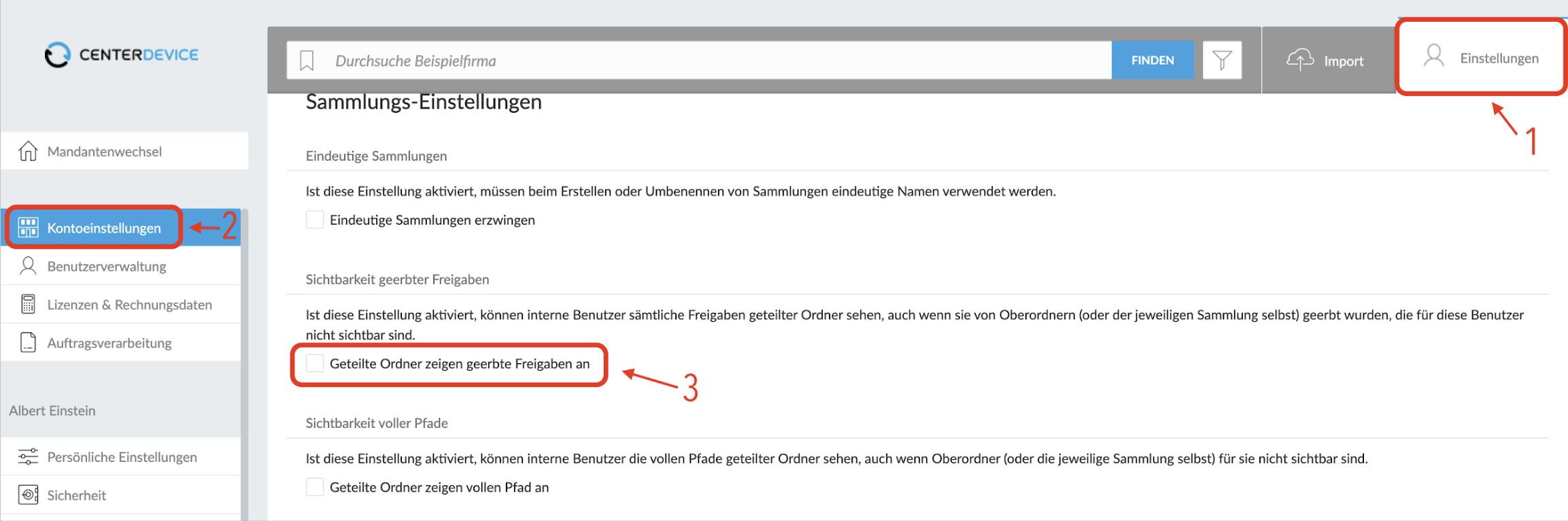1568x521 pixels.
Task: Open Mandantenwechsel in sidebar
Action: (124, 151)
